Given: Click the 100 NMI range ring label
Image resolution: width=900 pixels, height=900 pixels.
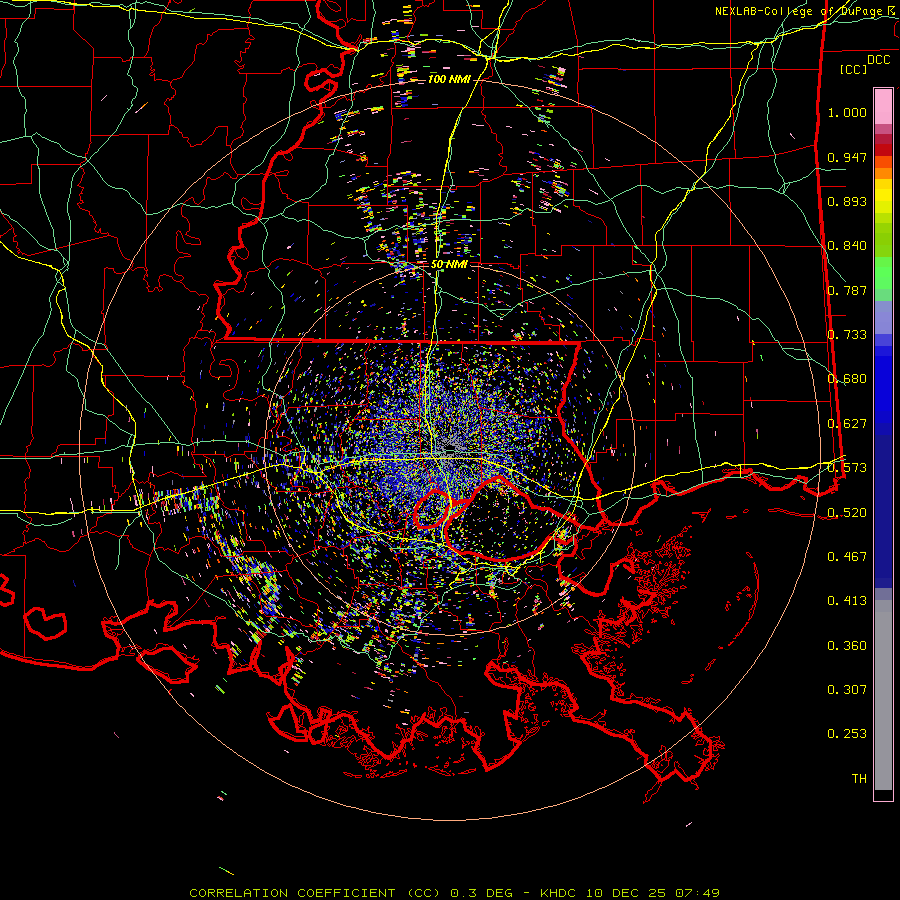Looking at the screenshot, I should pos(449,79).
